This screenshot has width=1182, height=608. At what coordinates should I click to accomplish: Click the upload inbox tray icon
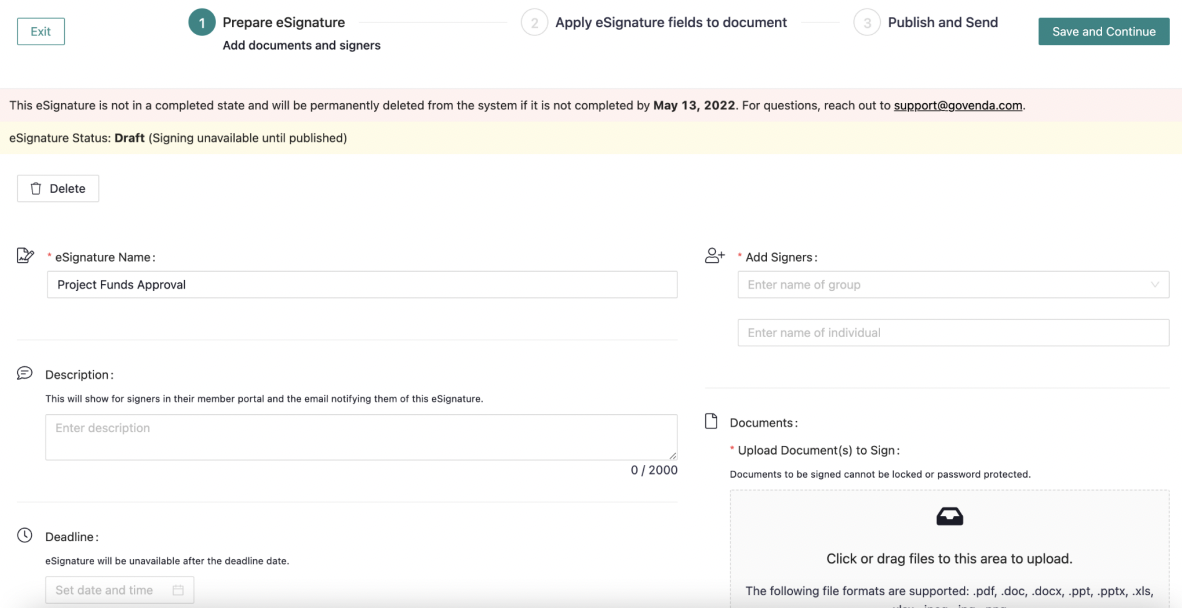[x=950, y=516]
